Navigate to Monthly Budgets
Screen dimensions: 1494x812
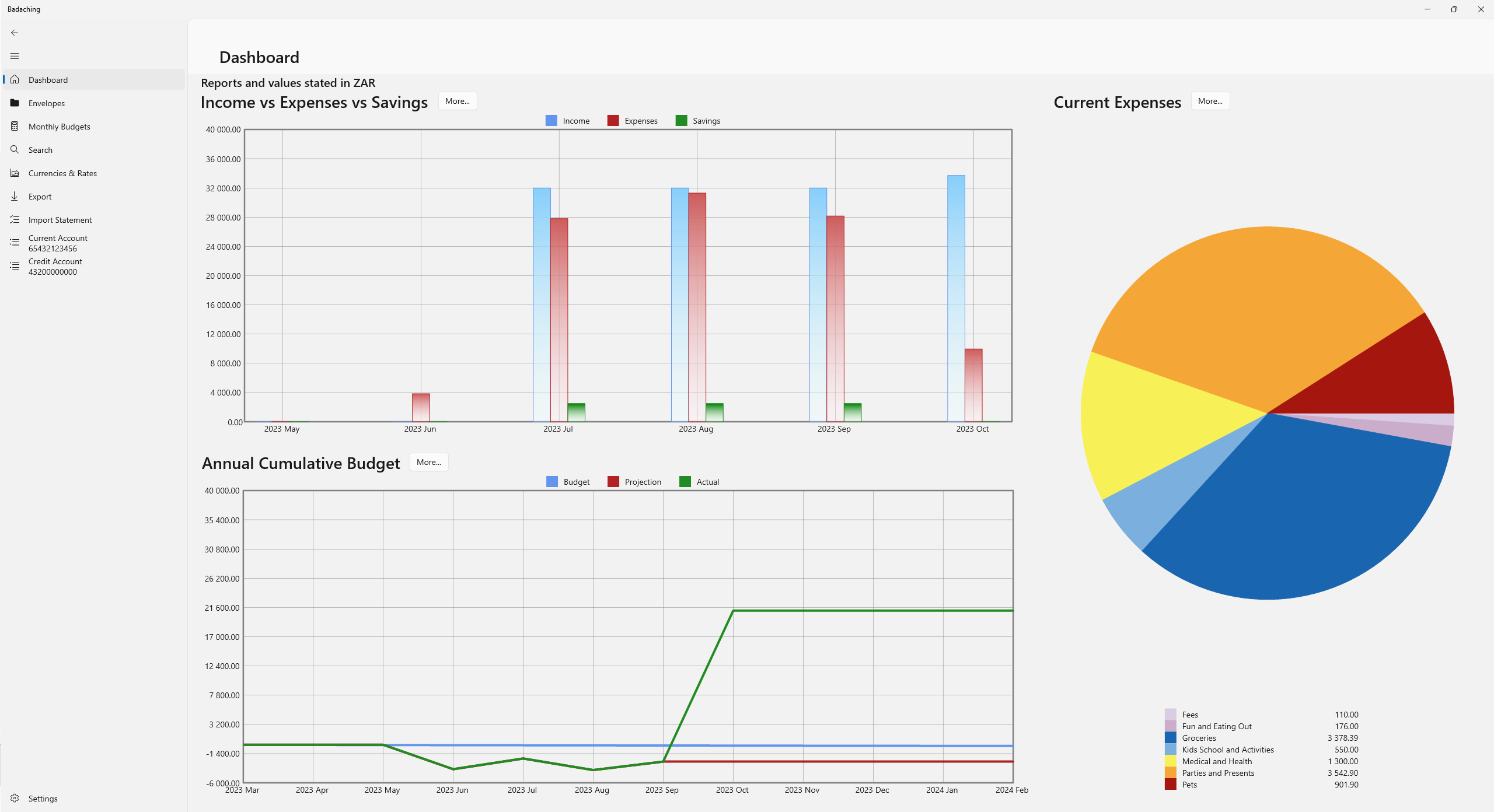pyautogui.click(x=59, y=126)
